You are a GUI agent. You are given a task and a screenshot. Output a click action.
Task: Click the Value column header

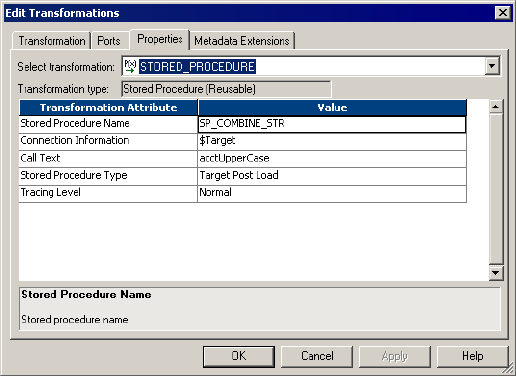[x=332, y=108]
